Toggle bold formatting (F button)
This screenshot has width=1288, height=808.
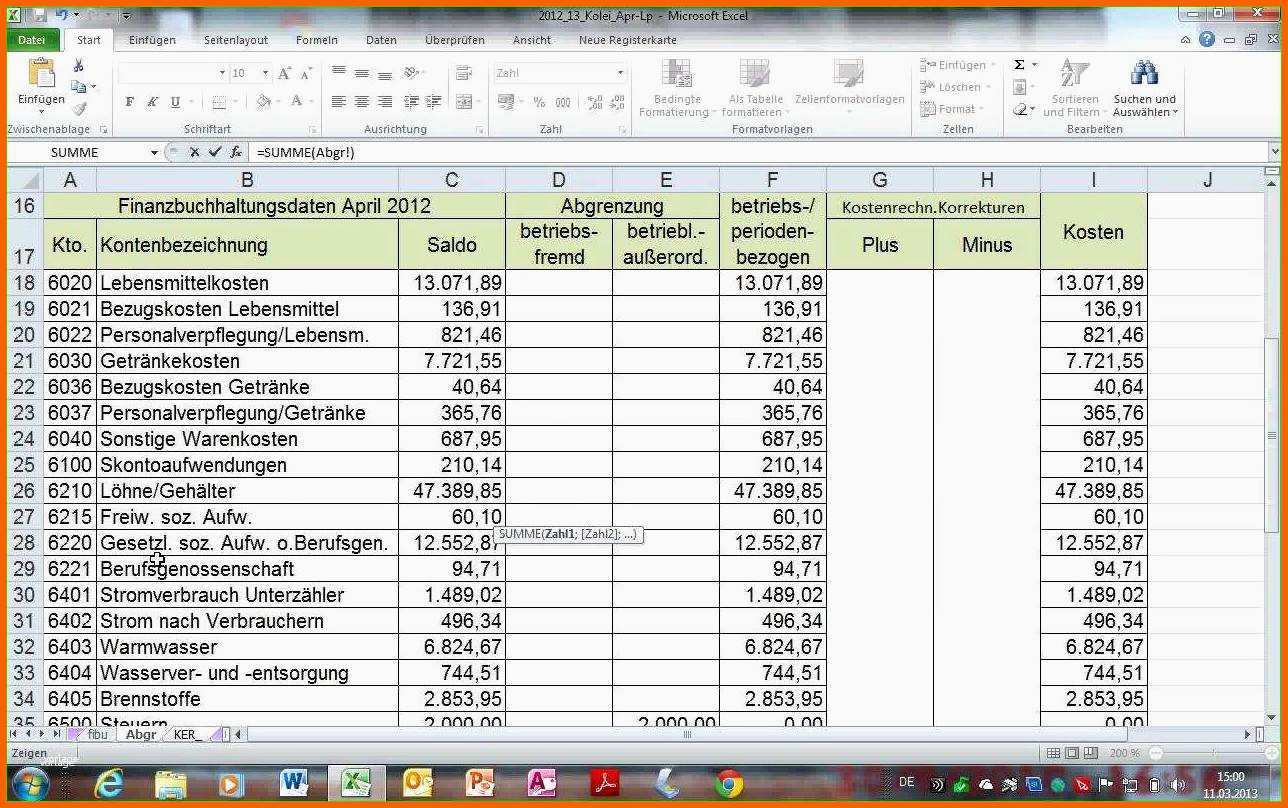point(129,102)
